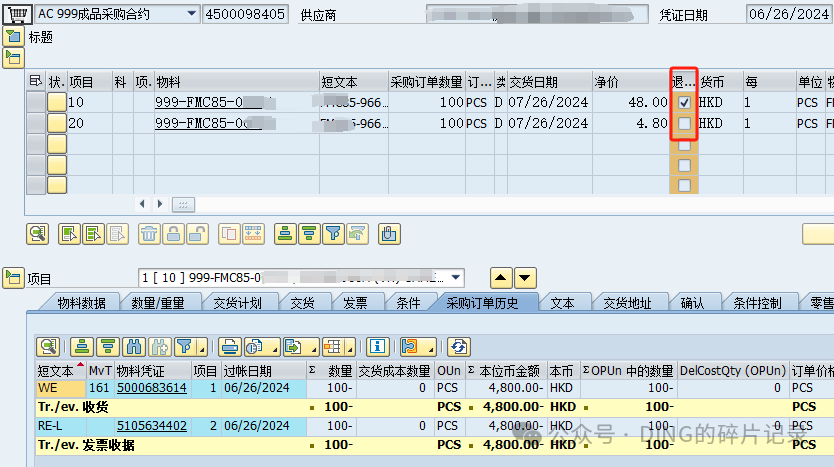834x467 pixels.
Task: Open the 确认 tab
Action: [693, 303]
